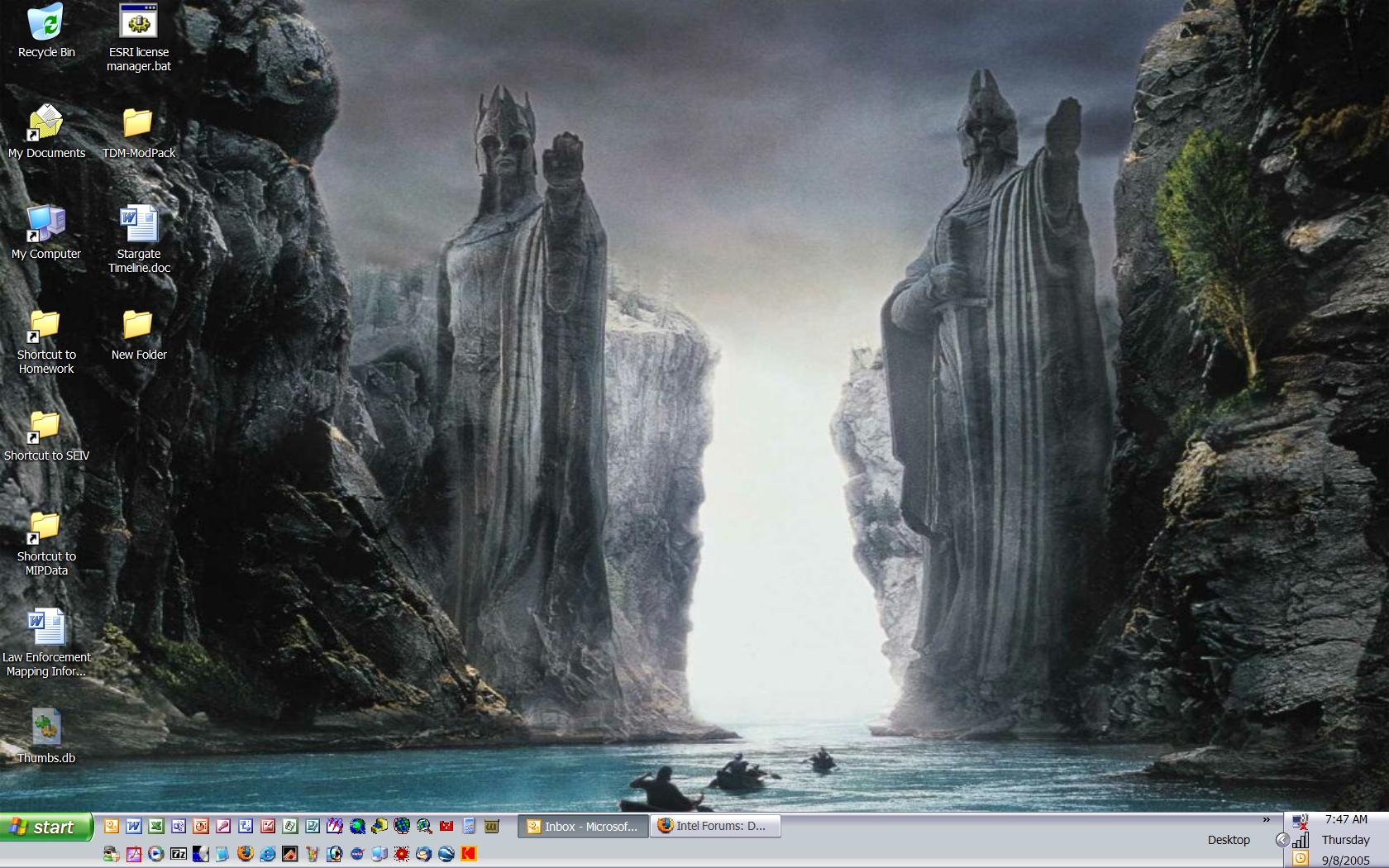Image resolution: width=1389 pixels, height=868 pixels.
Task: Expand the hidden system tray icons
Action: tap(1282, 840)
